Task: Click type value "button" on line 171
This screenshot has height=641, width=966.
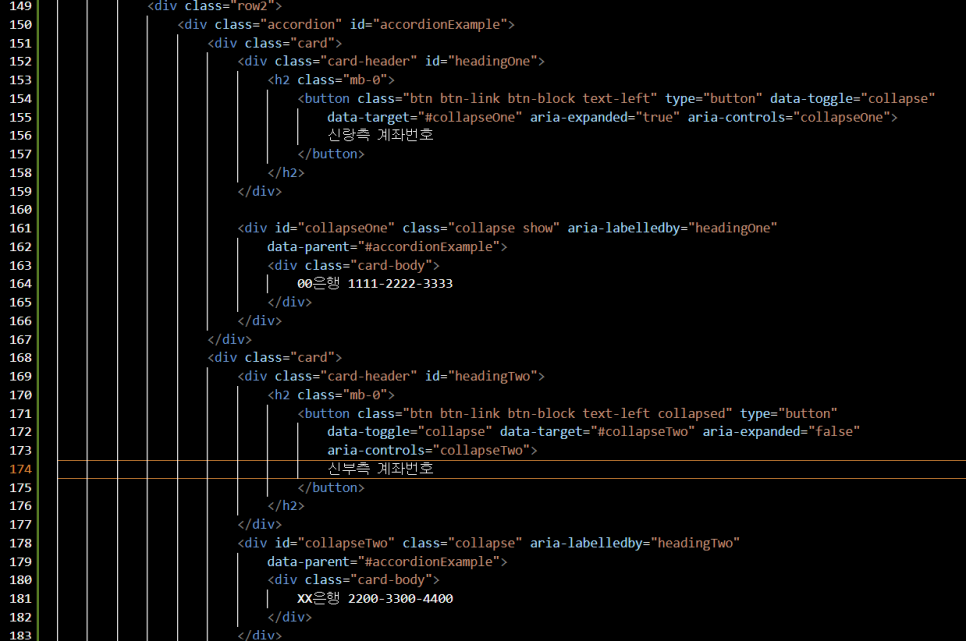Action: pyautogui.click(x=808, y=414)
